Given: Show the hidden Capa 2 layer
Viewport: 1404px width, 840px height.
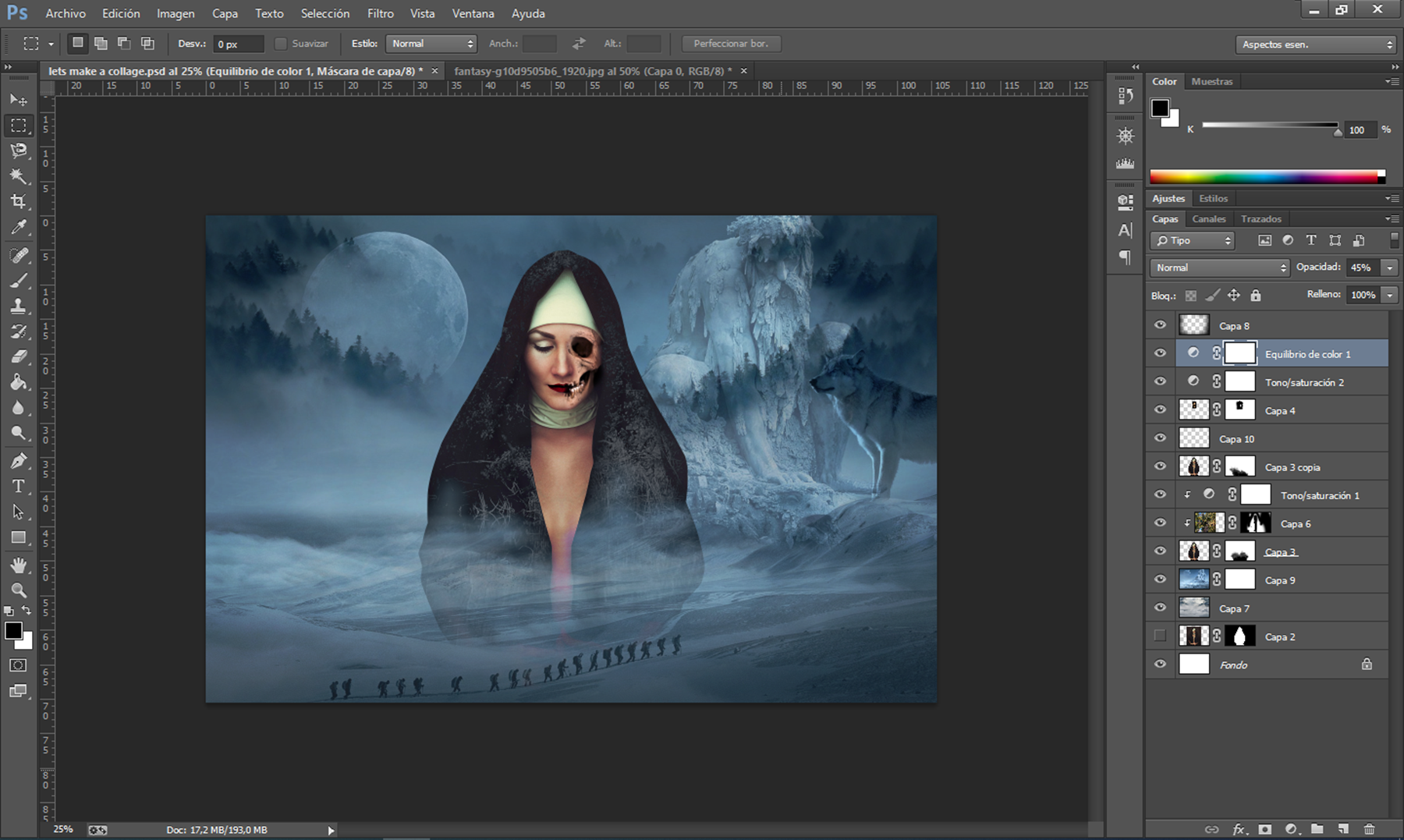Looking at the screenshot, I should 1160,636.
